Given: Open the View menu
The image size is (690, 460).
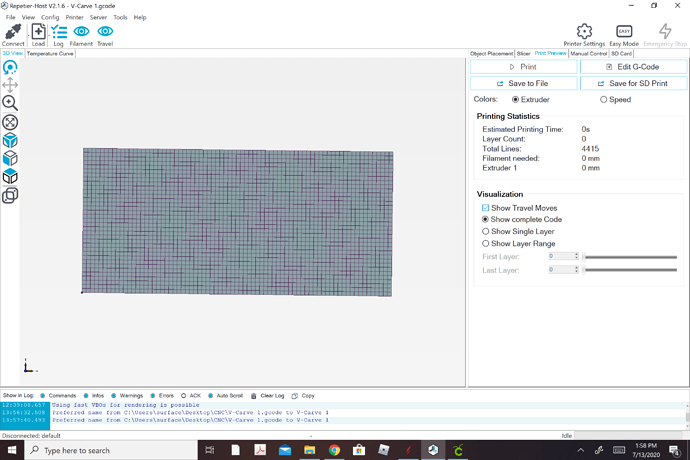Looking at the screenshot, I should [28, 18].
